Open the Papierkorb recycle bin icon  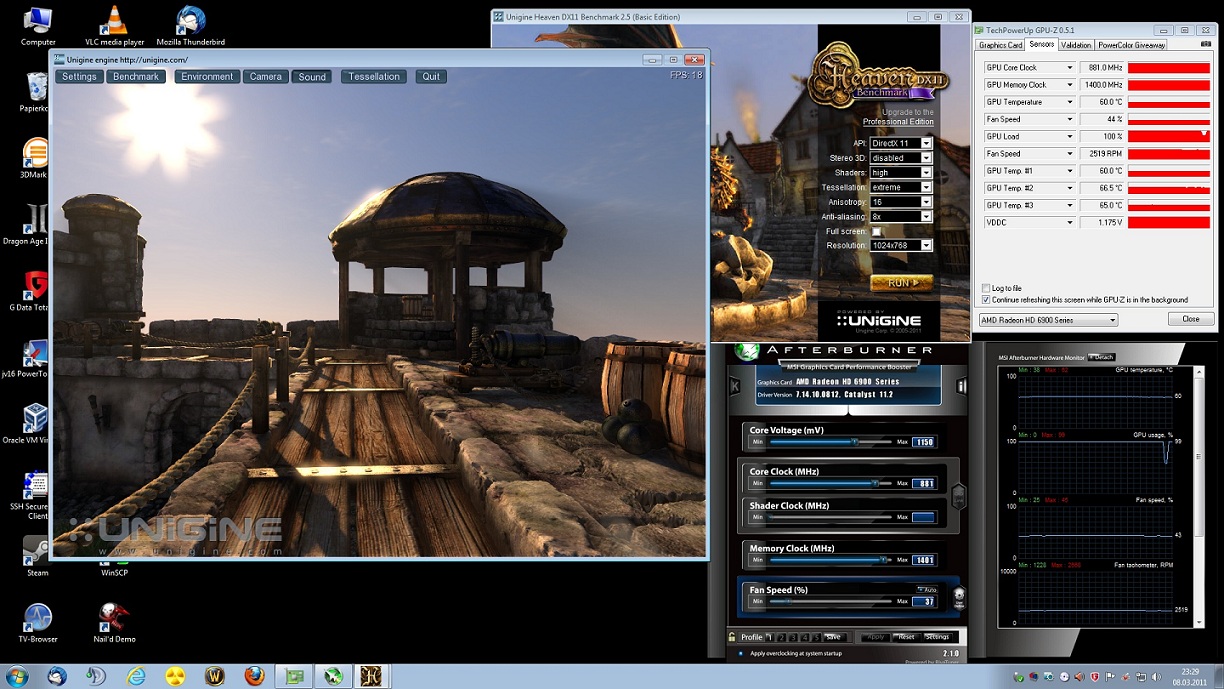34,92
